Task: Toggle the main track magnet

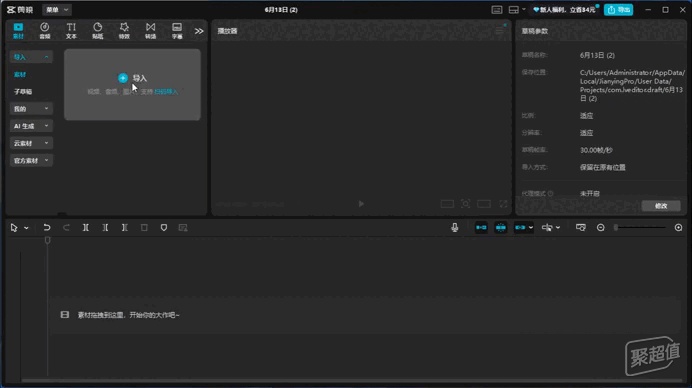Action: [481, 228]
